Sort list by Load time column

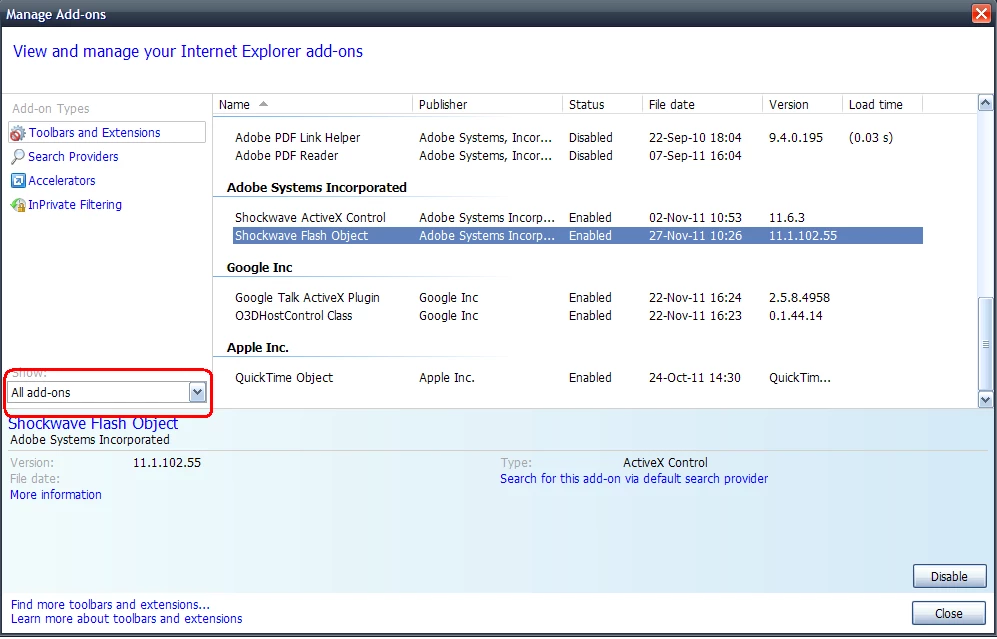(x=882, y=104)
